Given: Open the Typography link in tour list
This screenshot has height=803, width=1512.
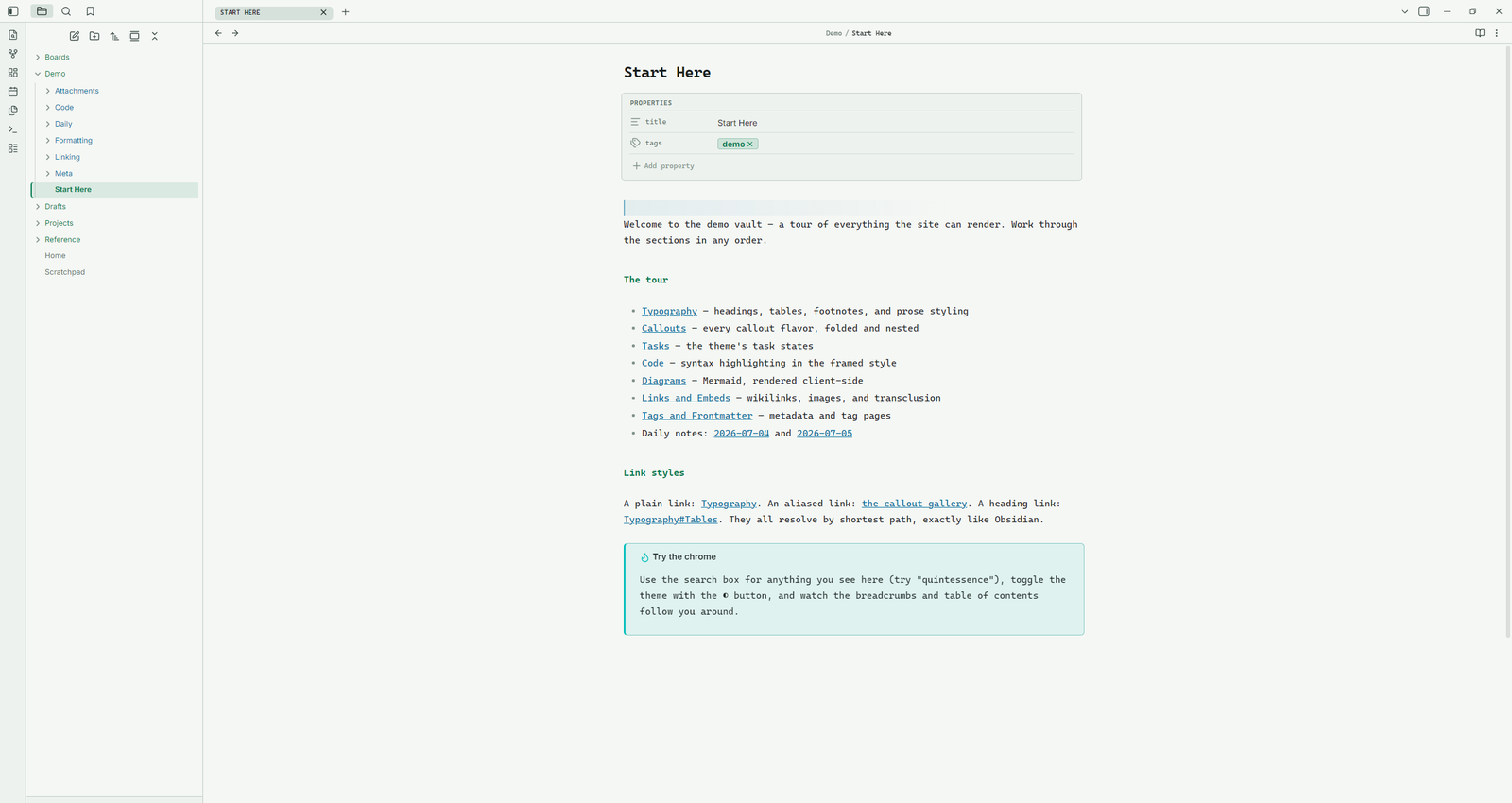Looking at the screenshot, I should (669, 311).
